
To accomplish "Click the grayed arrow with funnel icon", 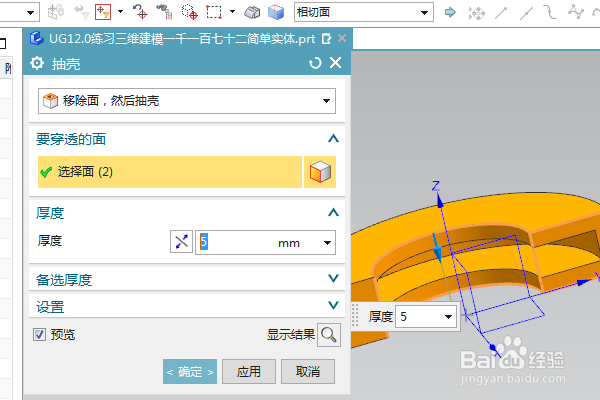I will coord(81,12).
